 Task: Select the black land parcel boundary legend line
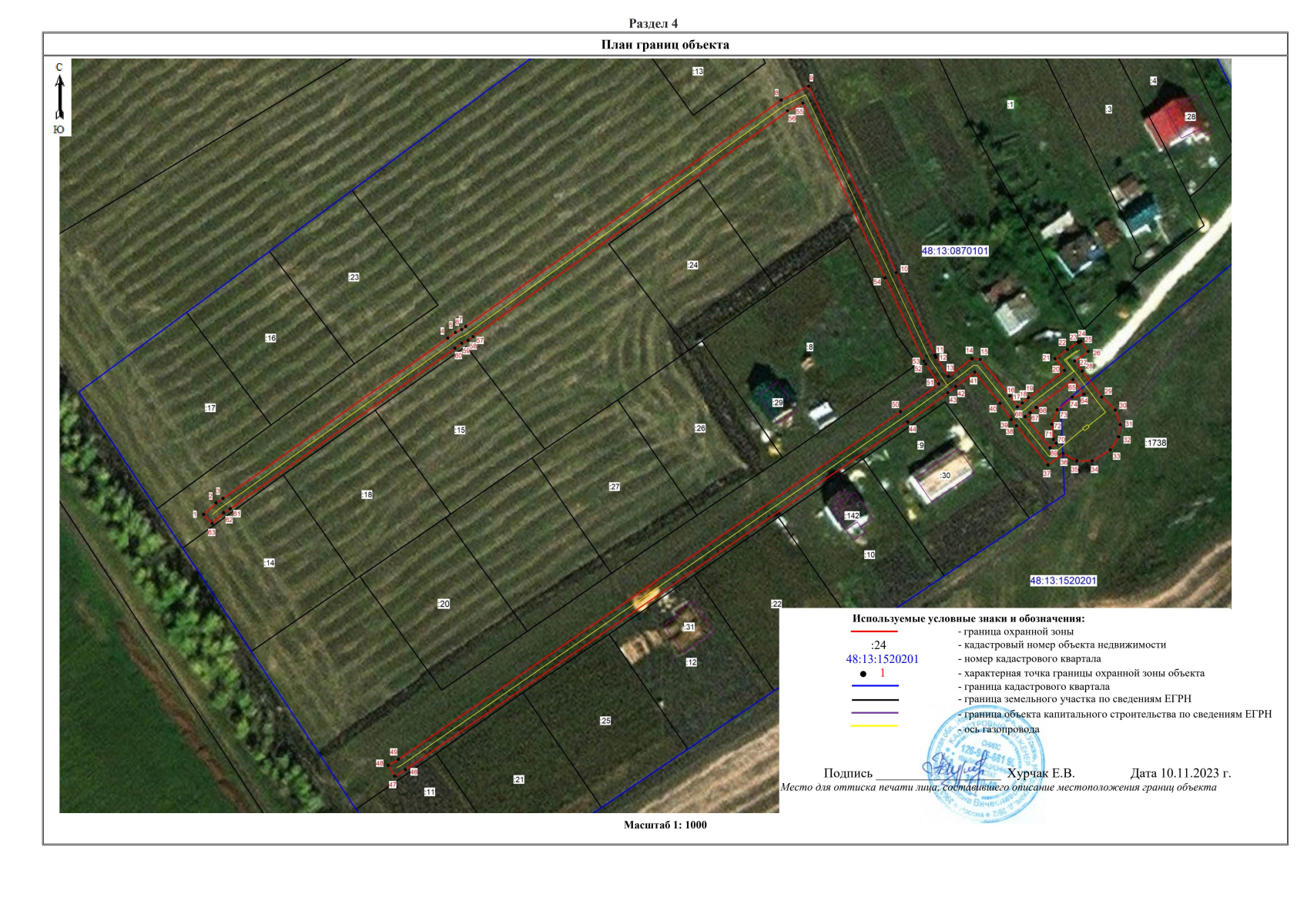click(874, 700)
